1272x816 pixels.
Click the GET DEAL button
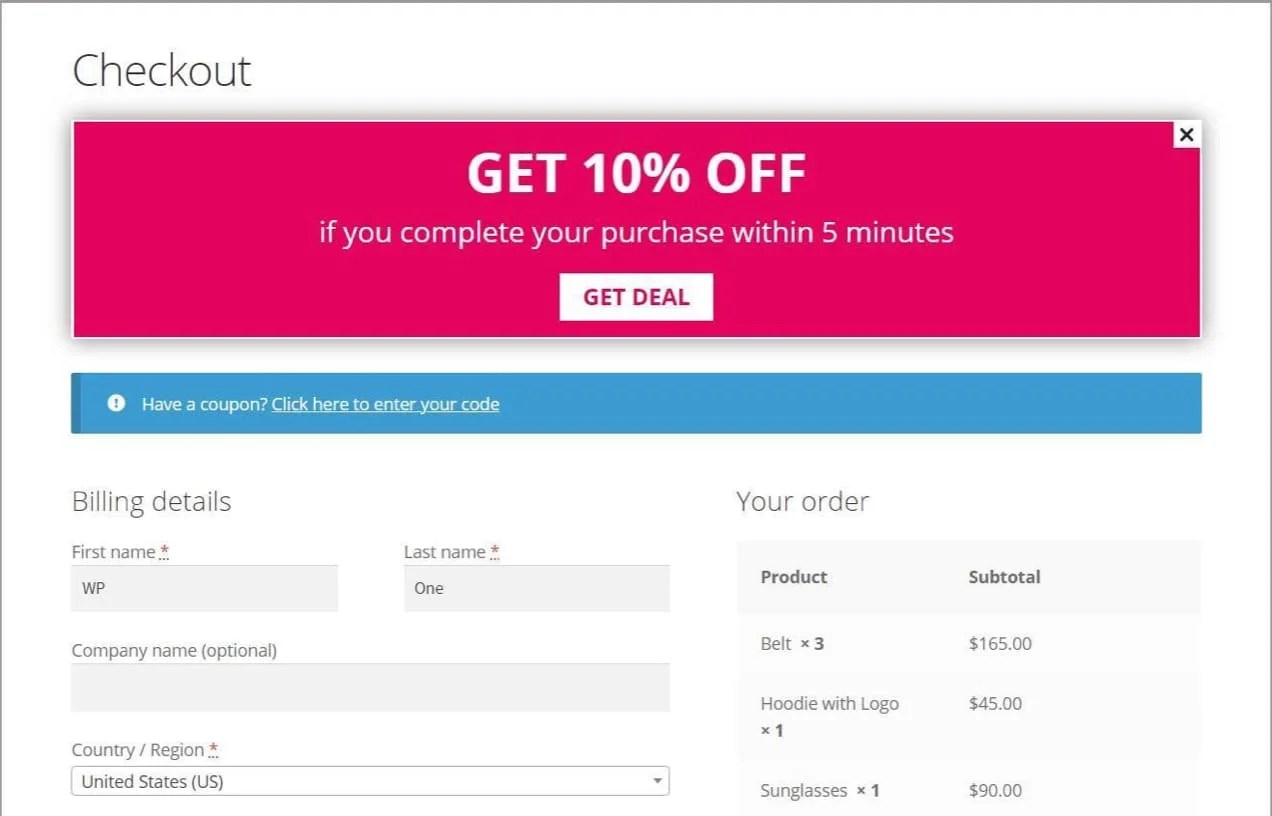pyautogui.click(x=636, y=296)
